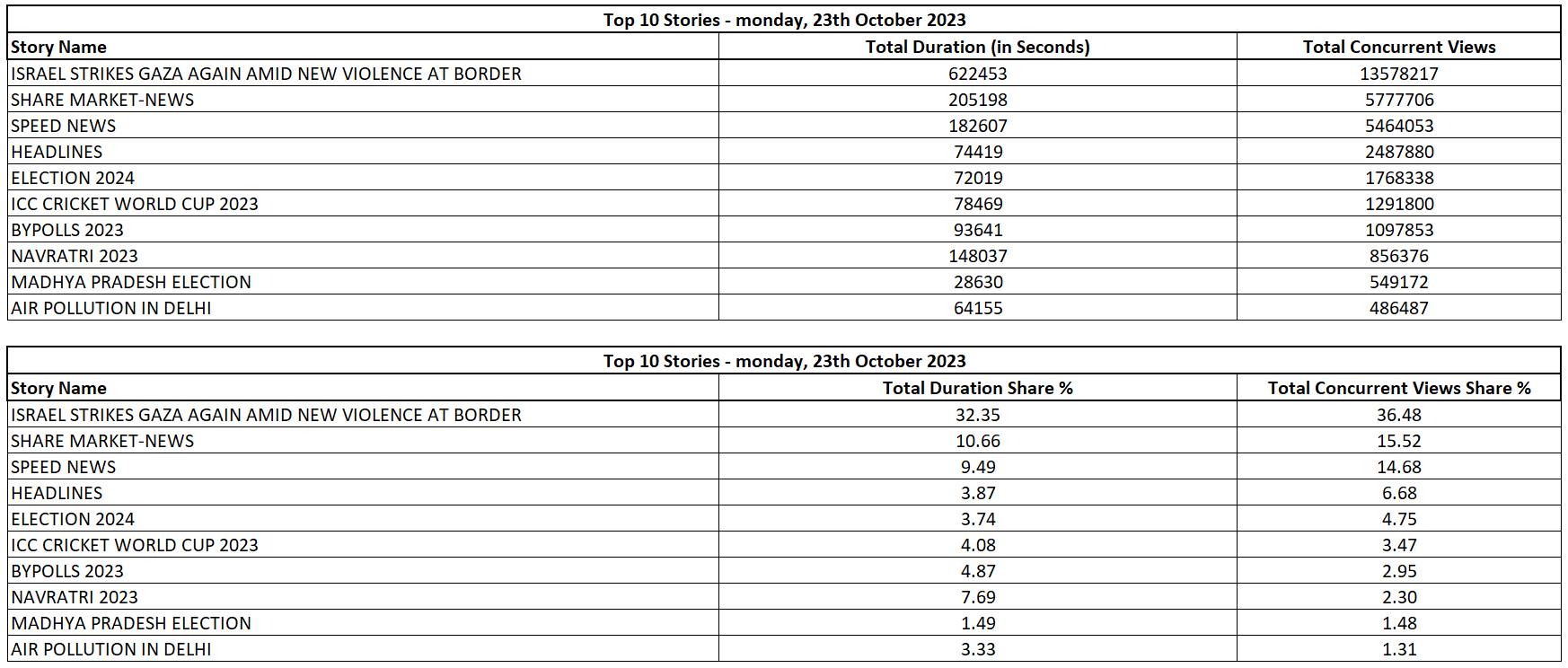This screenshot has width=1568, height=668.
Task: Select BYPOLLS 2023 in the bottom table
Action: (67, 571)
